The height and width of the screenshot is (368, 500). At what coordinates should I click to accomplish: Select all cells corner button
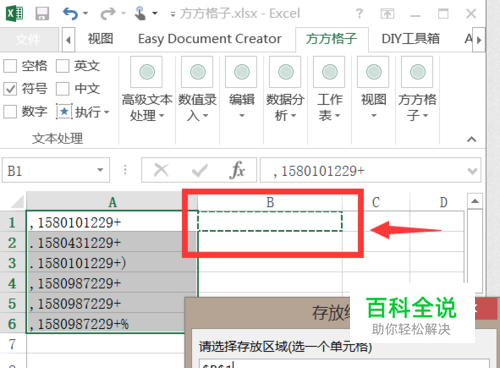[x=13, y=201]
